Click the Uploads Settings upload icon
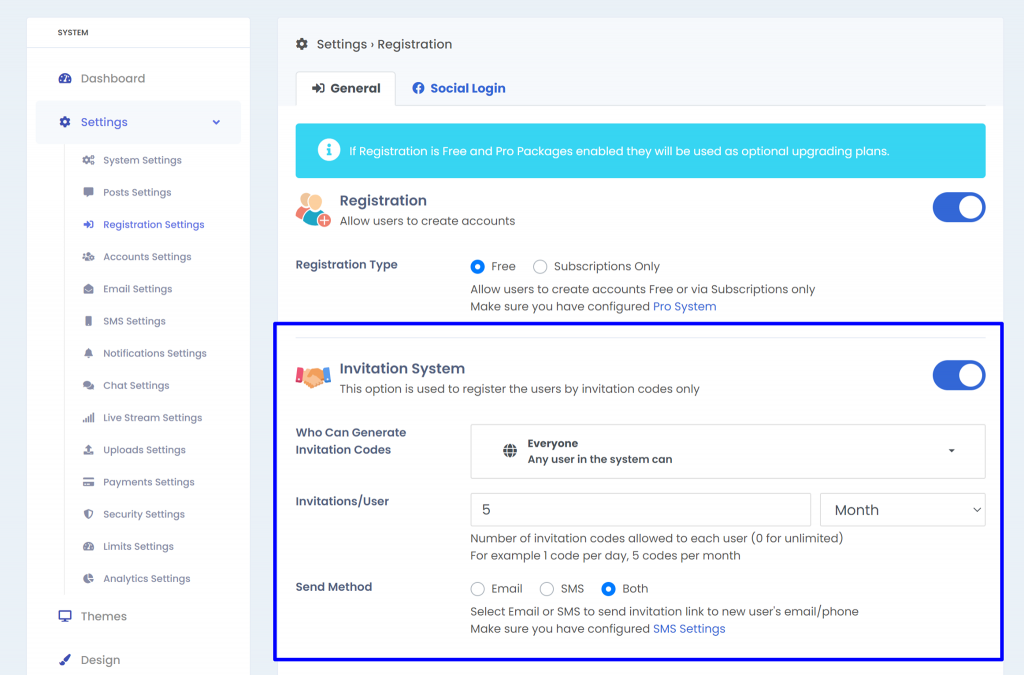1024x675 pixels. [x=88, y=450]
